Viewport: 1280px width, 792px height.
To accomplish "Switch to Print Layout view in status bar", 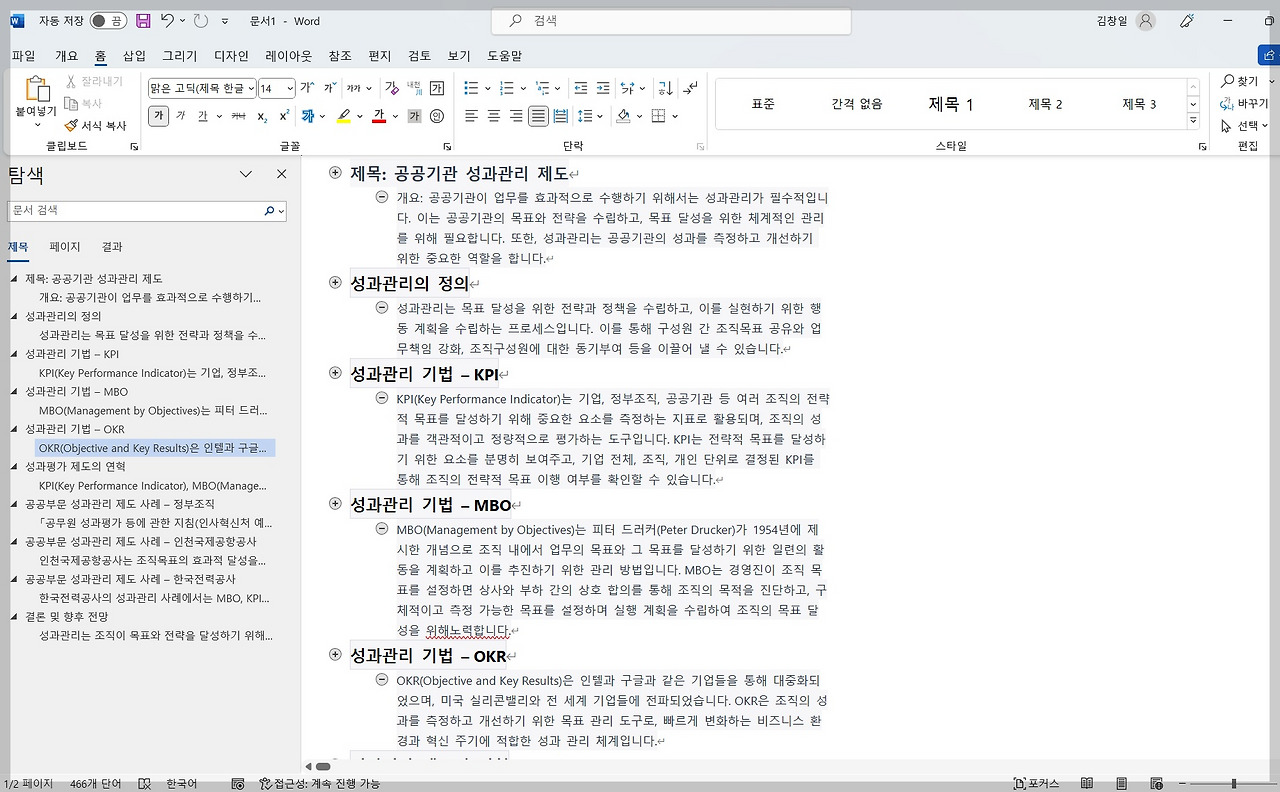I will point(1122,784).
